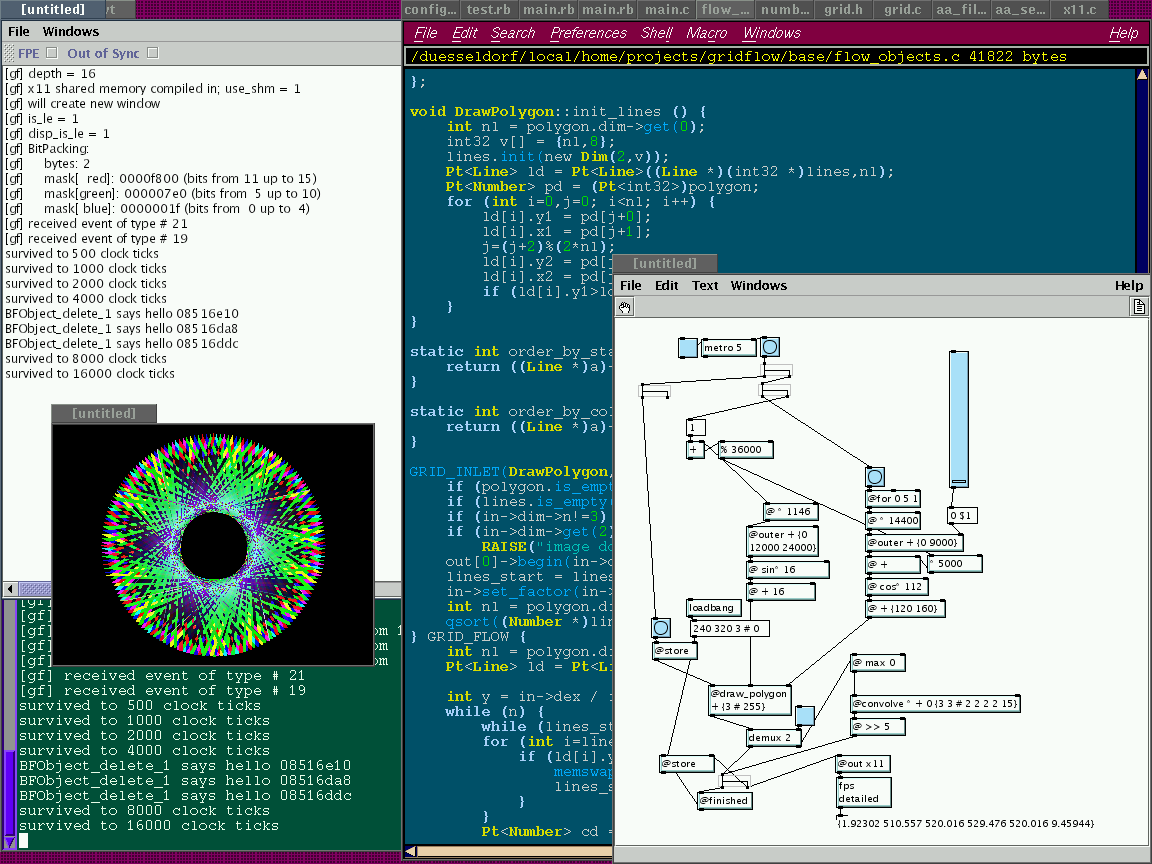Click the scroll-up arrow in the code editor
The image size is (1152, 864).
point(1142,75)
